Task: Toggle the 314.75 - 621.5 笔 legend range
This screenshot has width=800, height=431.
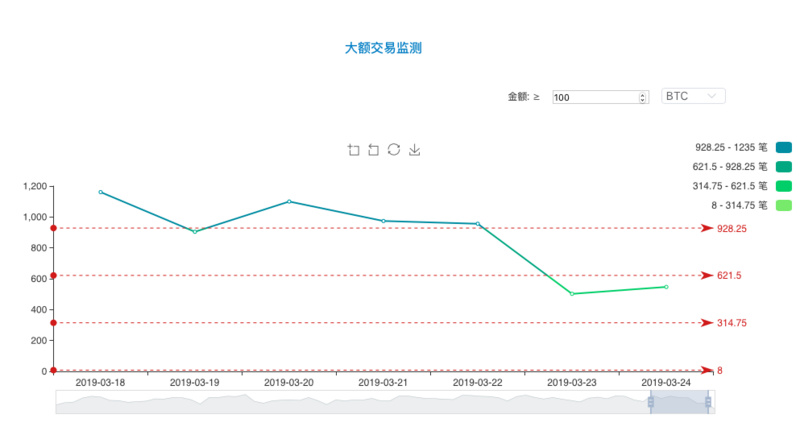Action: (742, 186)
